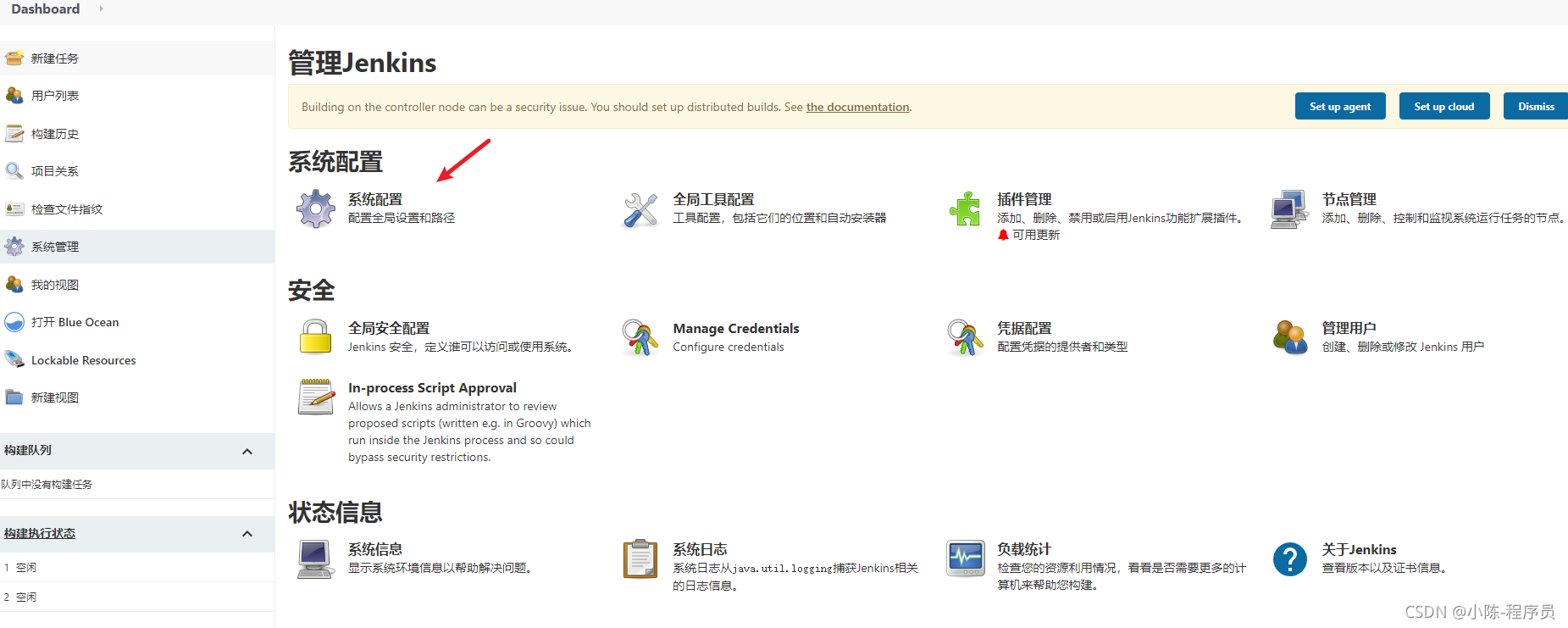This screenshot has width=1568, height=628.
Task: Click 项目关系 sidebar label
Action: (55, 171)
